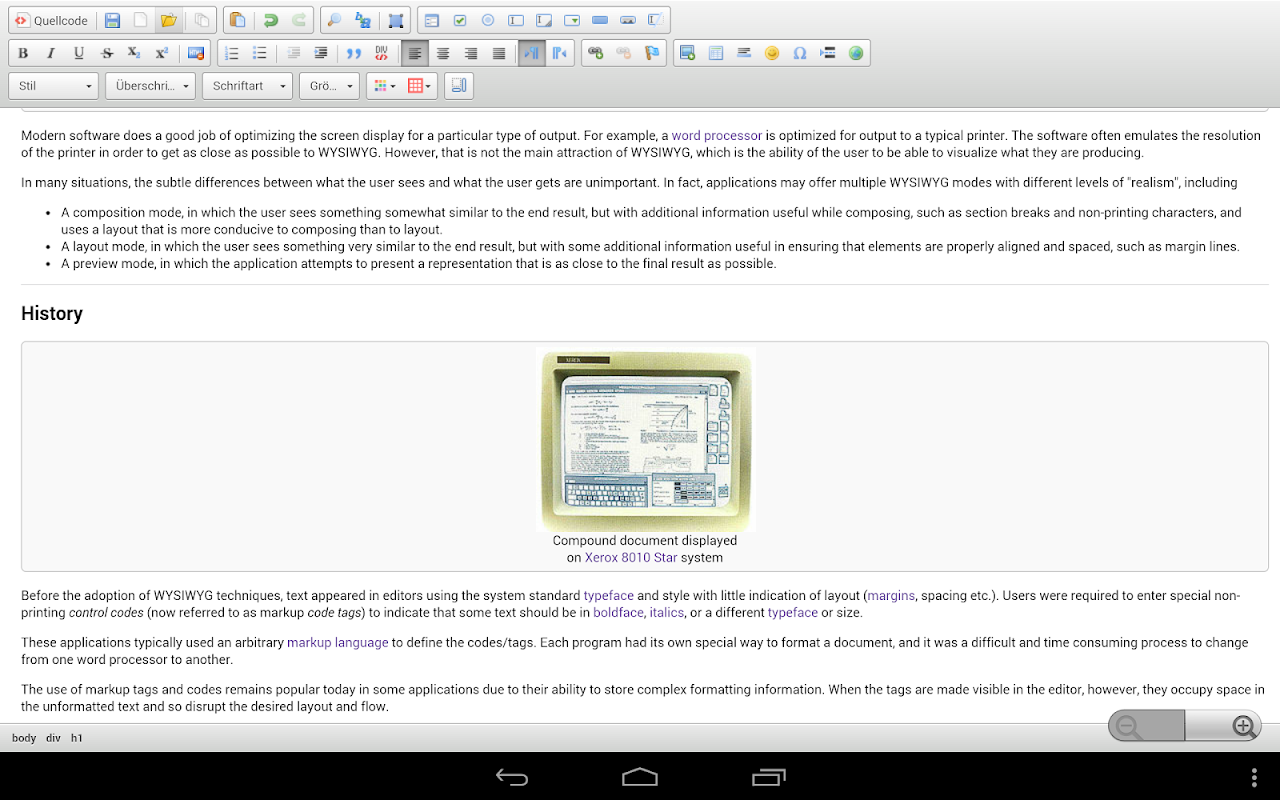Select 'h1' in the elements path
The image size is (1280, 800).
coord(77,738)
